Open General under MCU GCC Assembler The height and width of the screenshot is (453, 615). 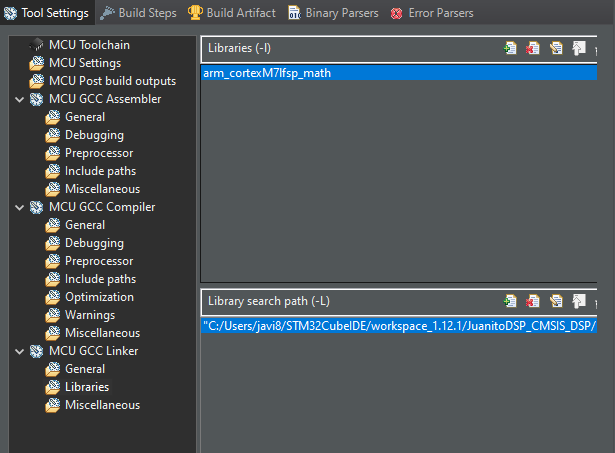(x=85, y=117)
